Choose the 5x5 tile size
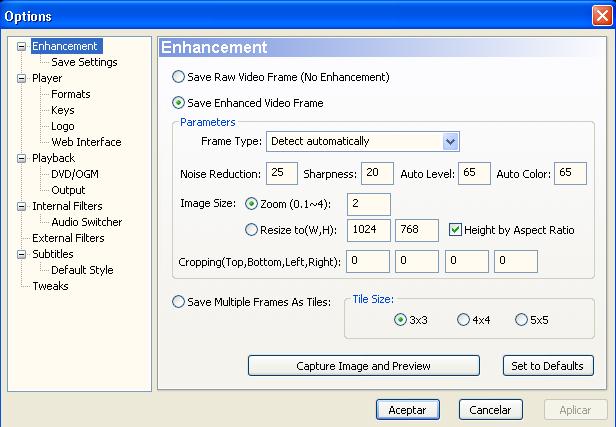Screen dimensions: 616x427 (521, 320)
